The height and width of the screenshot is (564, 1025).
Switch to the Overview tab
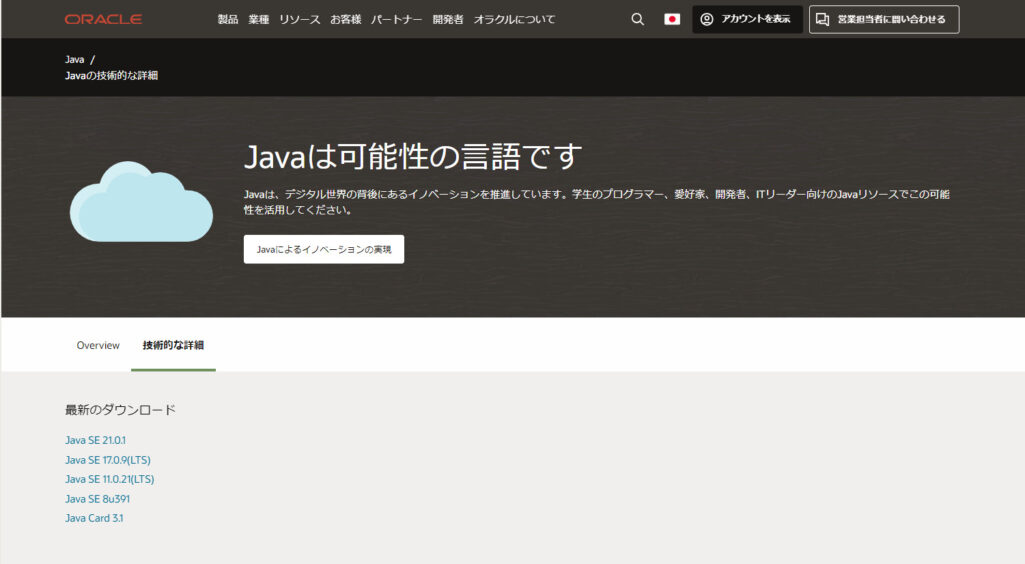98,345
